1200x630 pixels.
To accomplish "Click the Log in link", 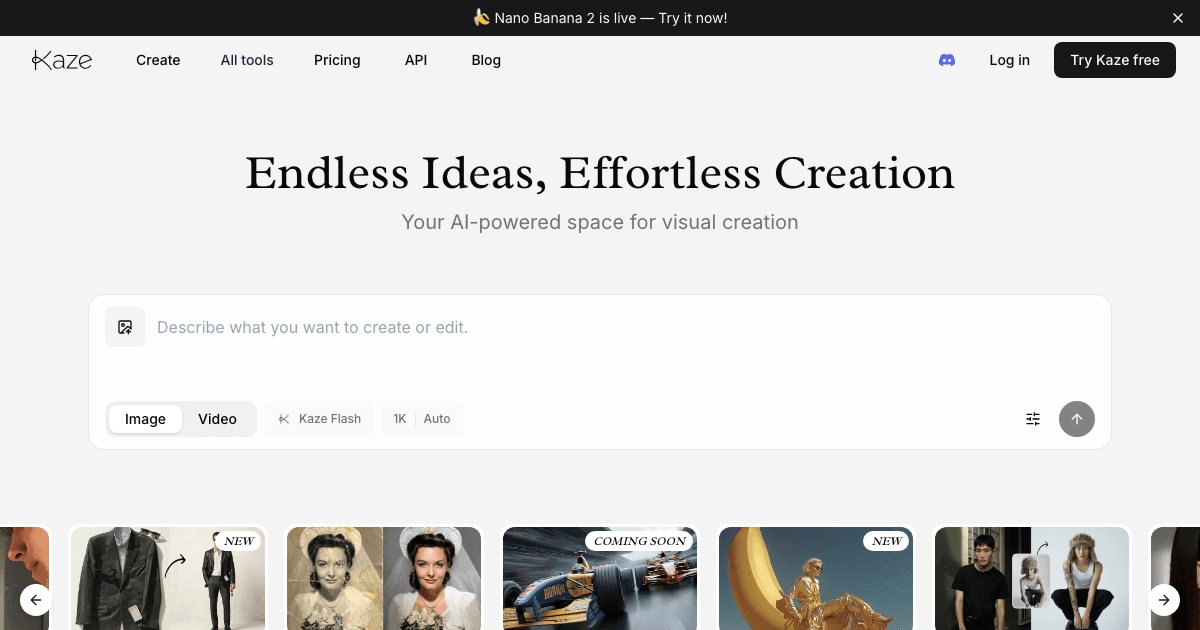I will [1009, 60].
